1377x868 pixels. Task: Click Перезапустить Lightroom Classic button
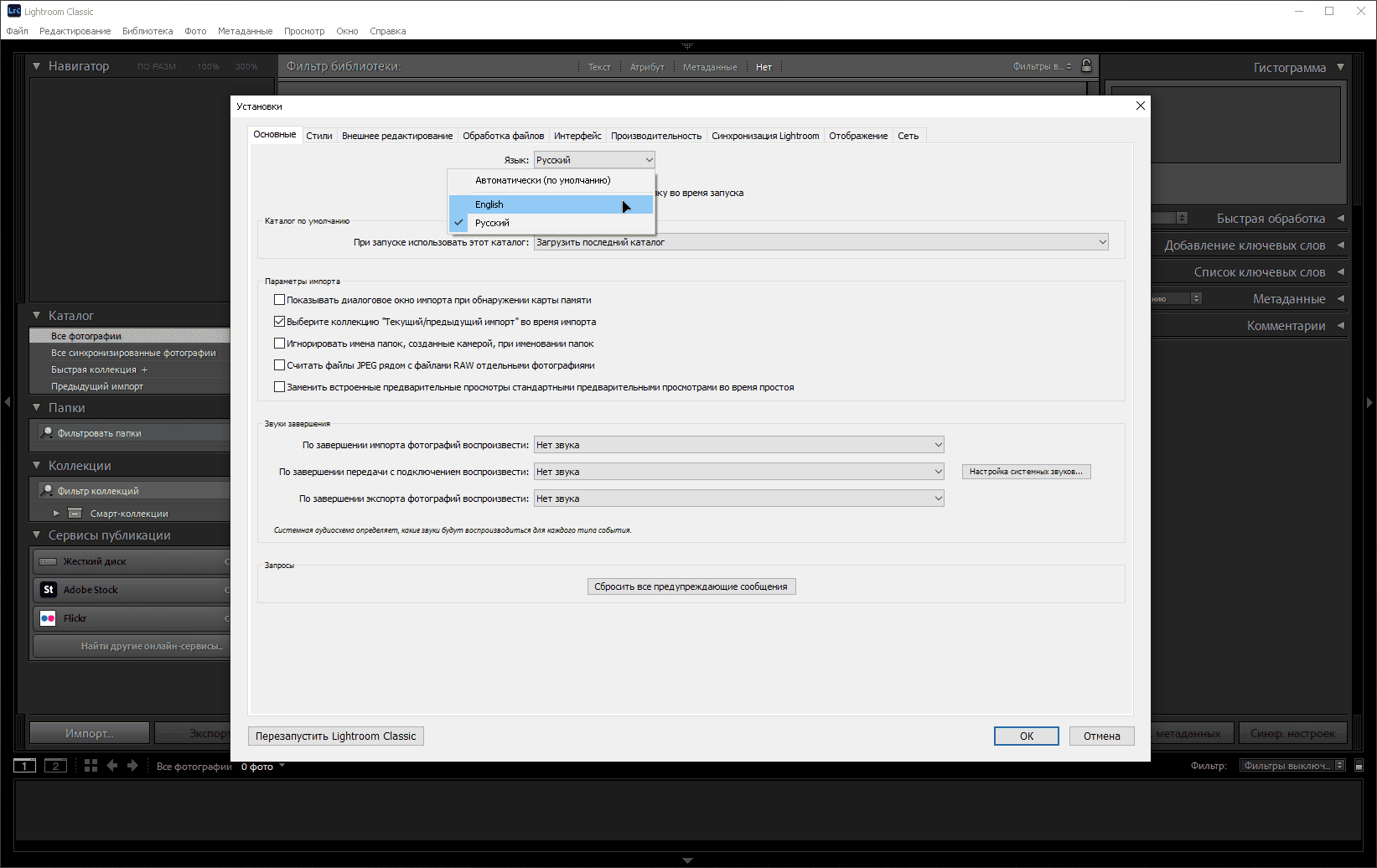pos(336,736)
